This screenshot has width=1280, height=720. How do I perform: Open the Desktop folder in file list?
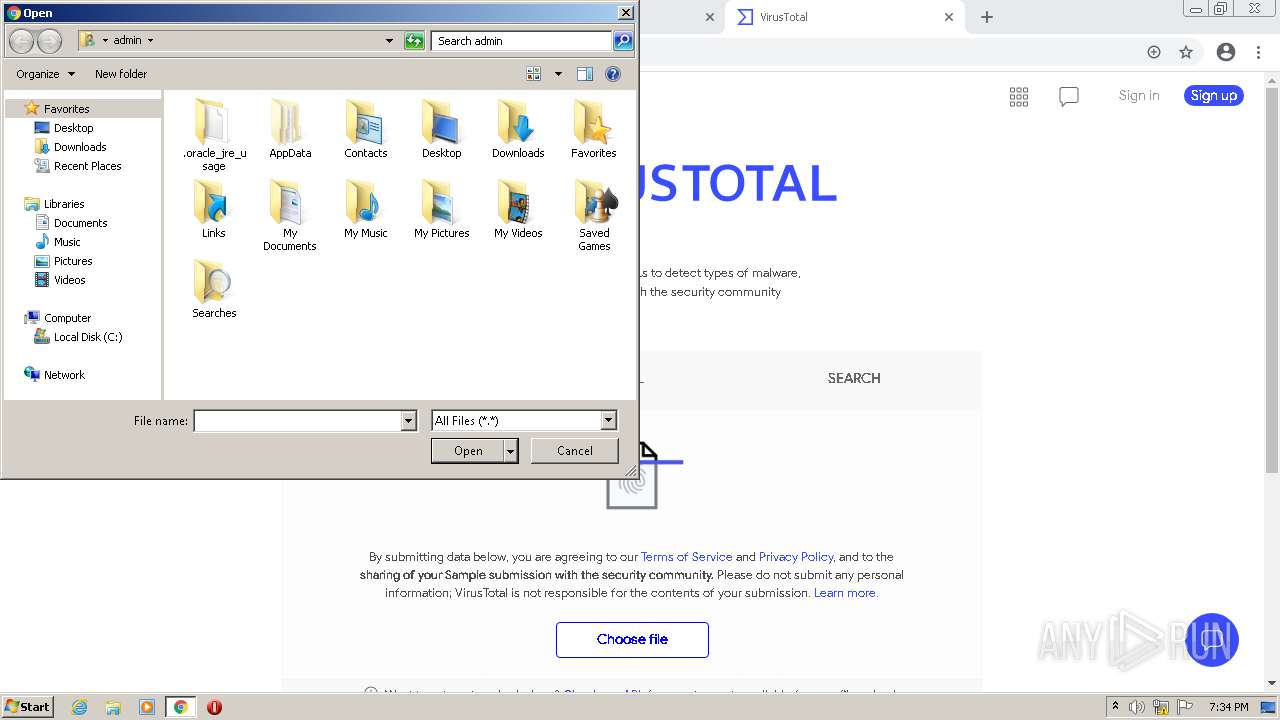pos(441,128)
